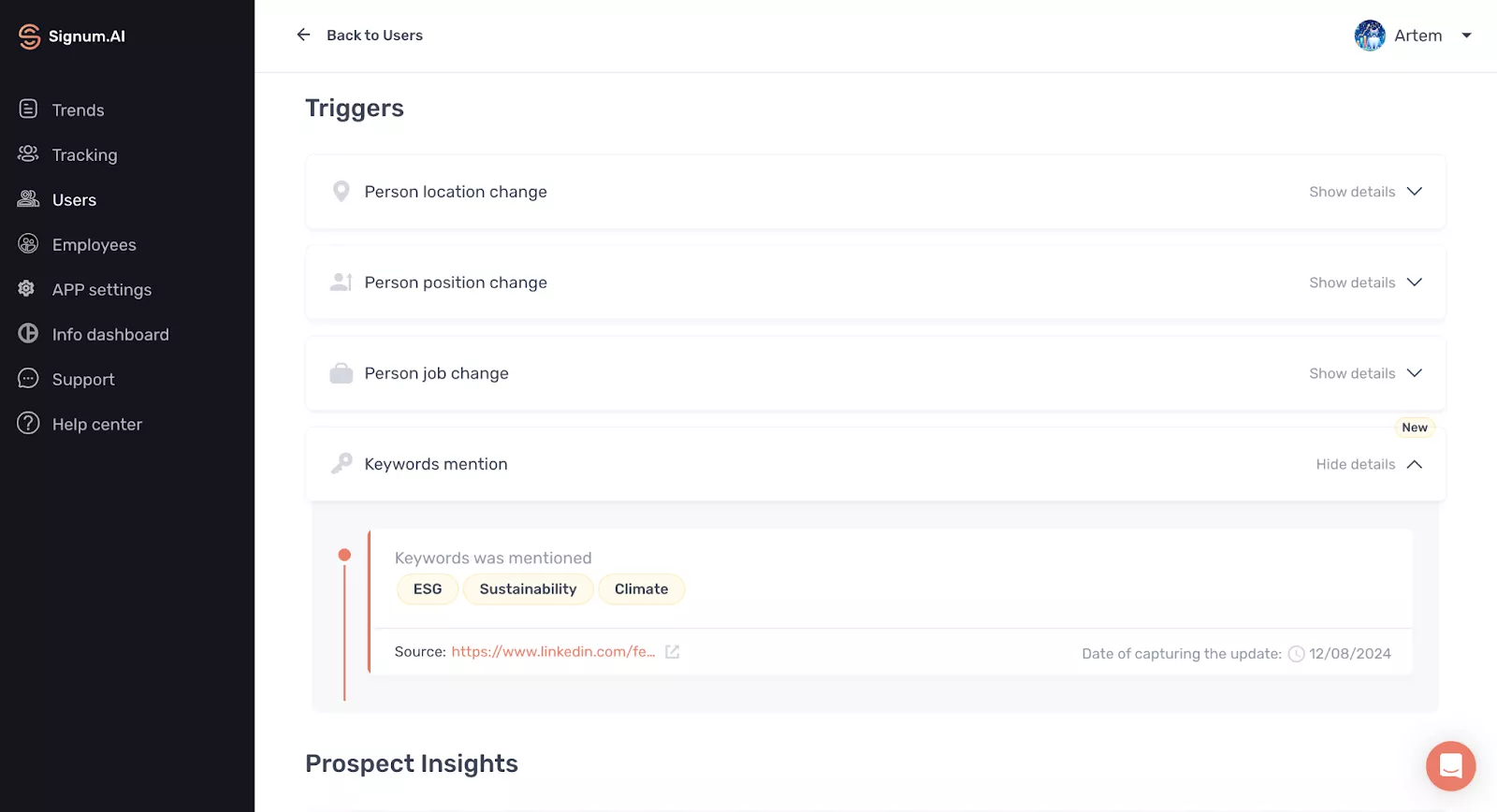Open the live chat bubble icon

[1450, 766]
